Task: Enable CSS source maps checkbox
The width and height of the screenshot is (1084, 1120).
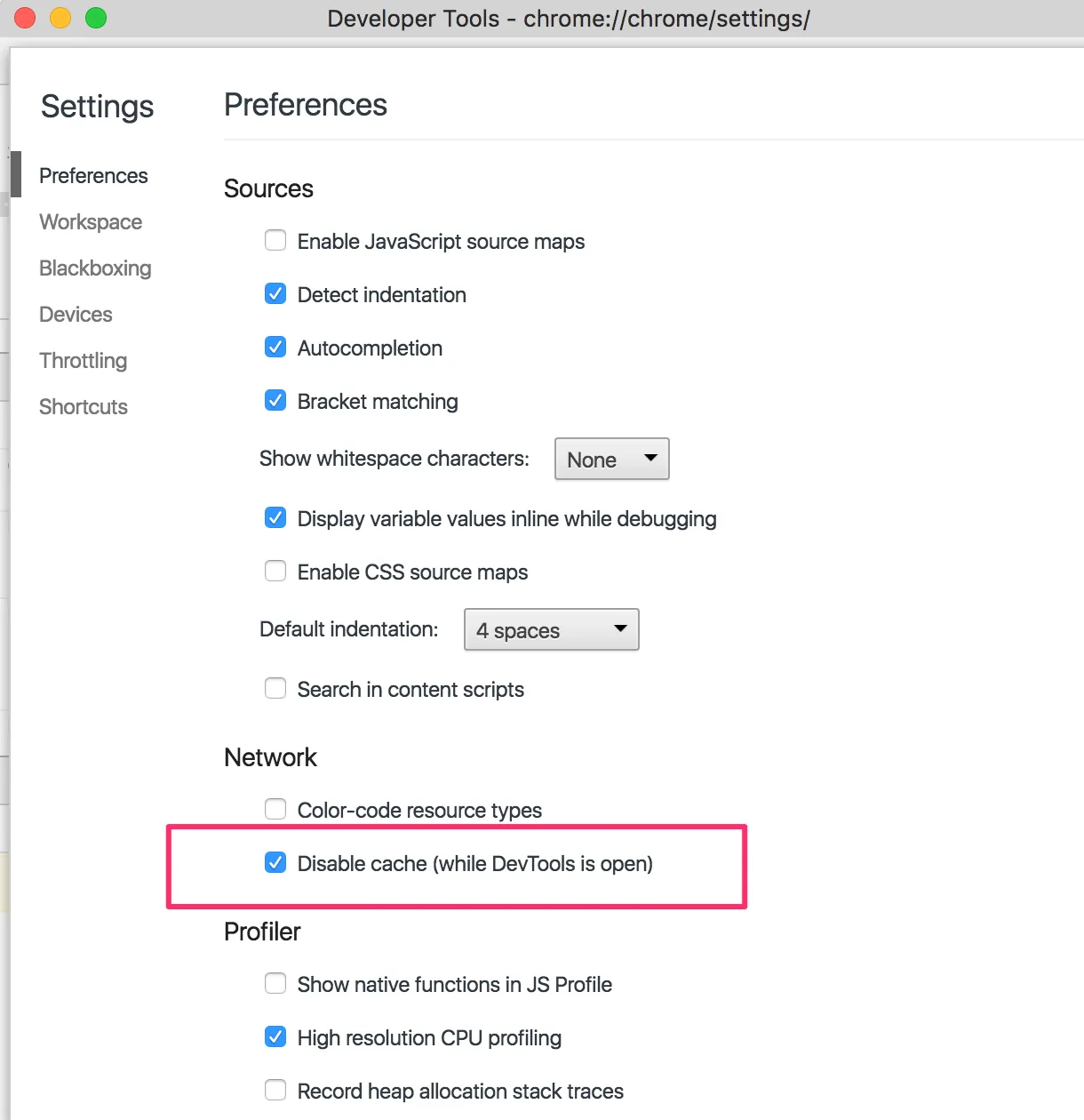Action: [x=275, y=572]
